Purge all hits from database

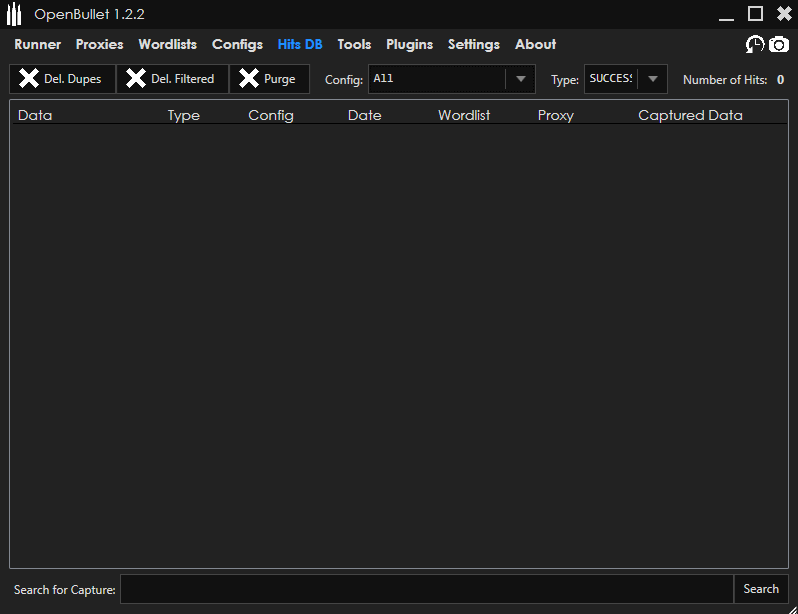pos(269,79)
